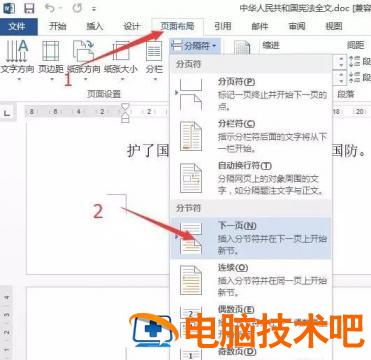Screen dimensions: 371x360
Task: Open the Quick Access Toolbar customize arrow
Action: coord(94,9)
